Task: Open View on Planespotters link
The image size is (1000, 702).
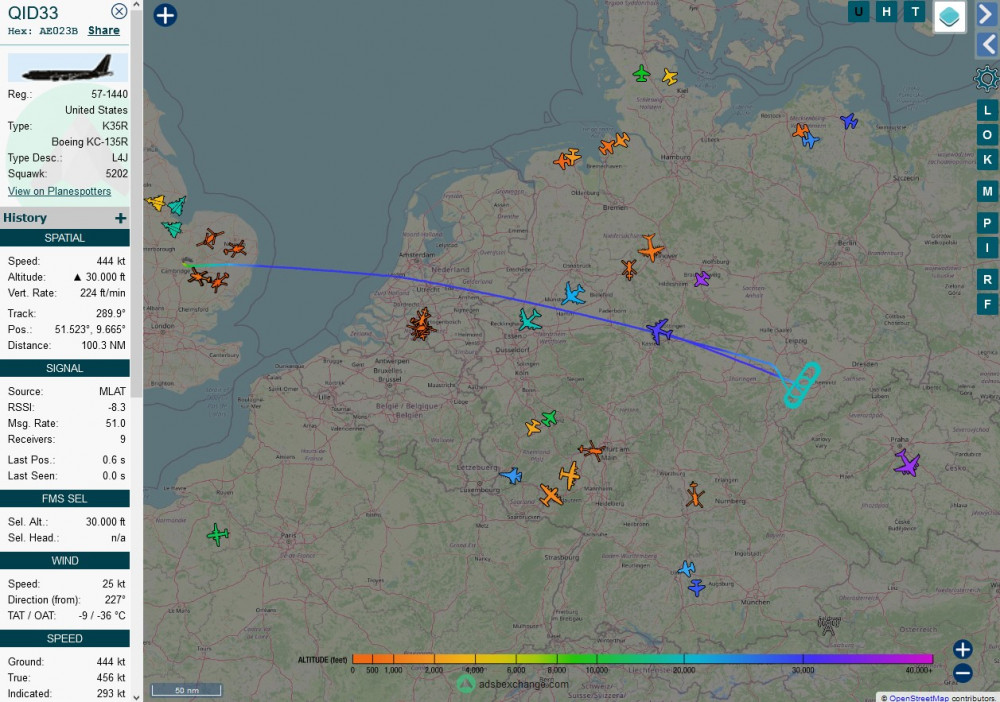Action: 59,191
